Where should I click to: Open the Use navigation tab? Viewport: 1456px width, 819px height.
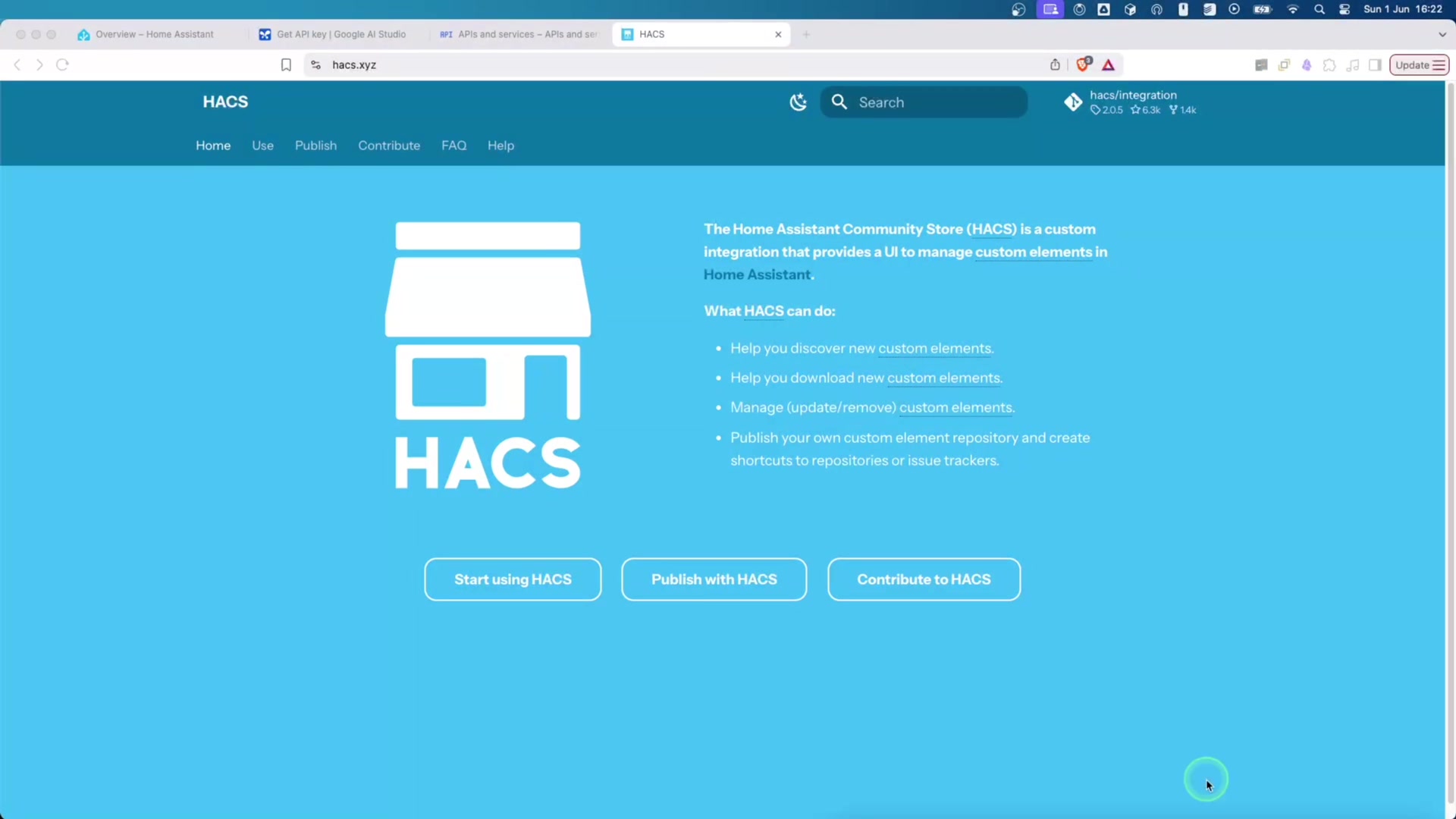(x=262, y=146)
